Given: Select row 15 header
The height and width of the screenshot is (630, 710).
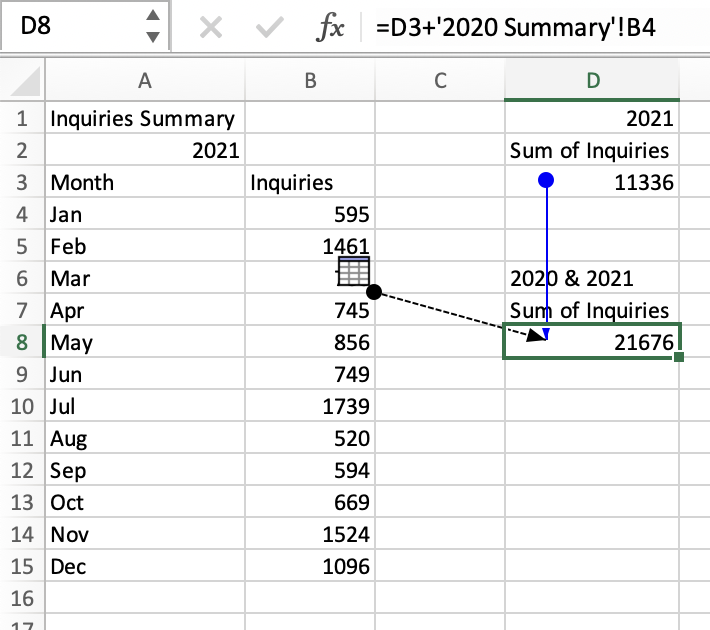Looking at the screenshot, I should pyautogui.click(x=22, y=567).
